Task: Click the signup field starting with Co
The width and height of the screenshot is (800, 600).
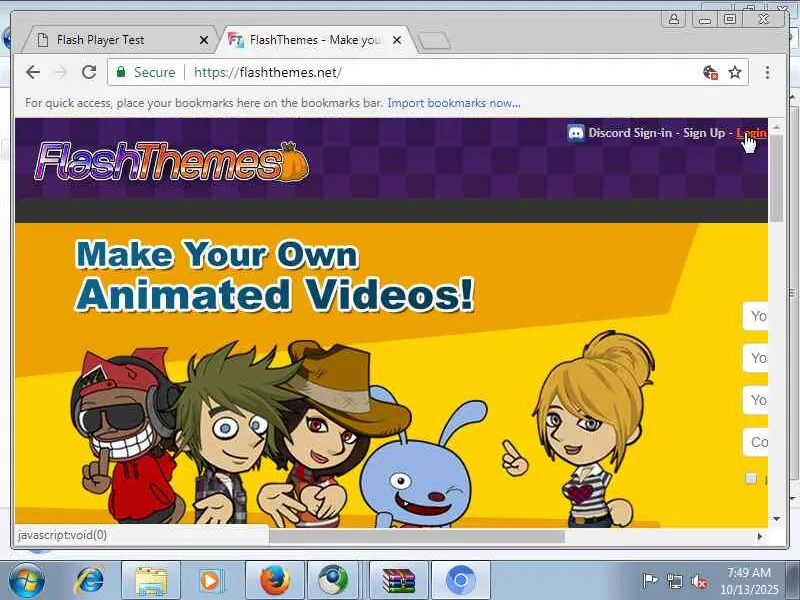Action: [755, 442]
